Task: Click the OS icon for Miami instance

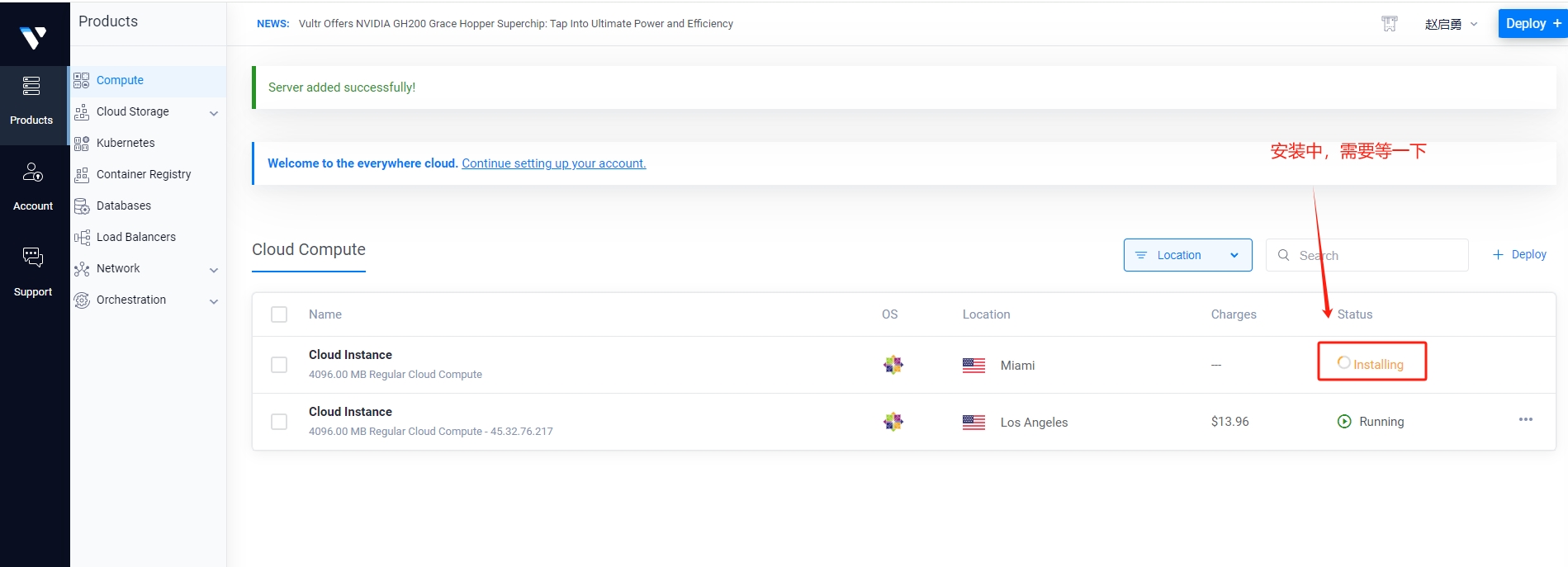Action: [893, 365]
